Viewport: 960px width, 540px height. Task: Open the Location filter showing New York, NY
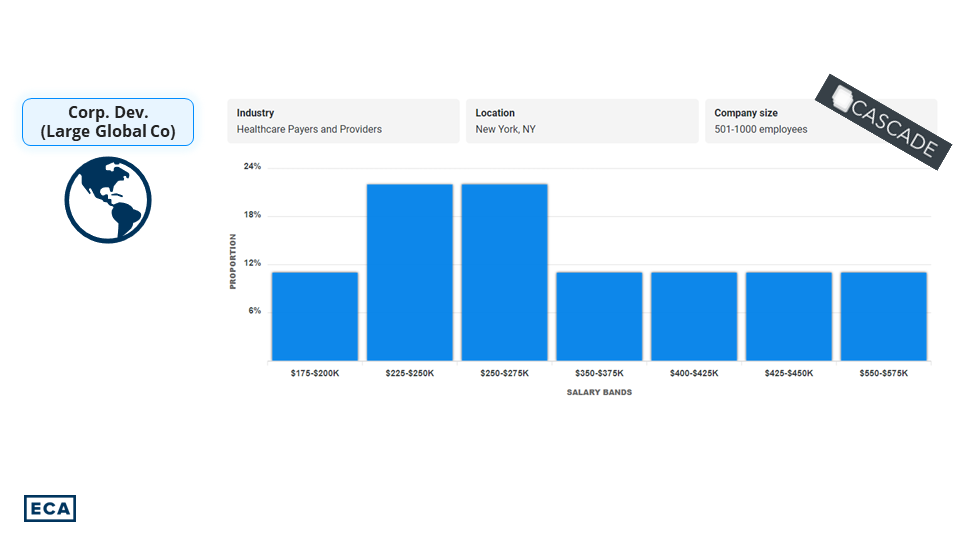coord(581,121)
